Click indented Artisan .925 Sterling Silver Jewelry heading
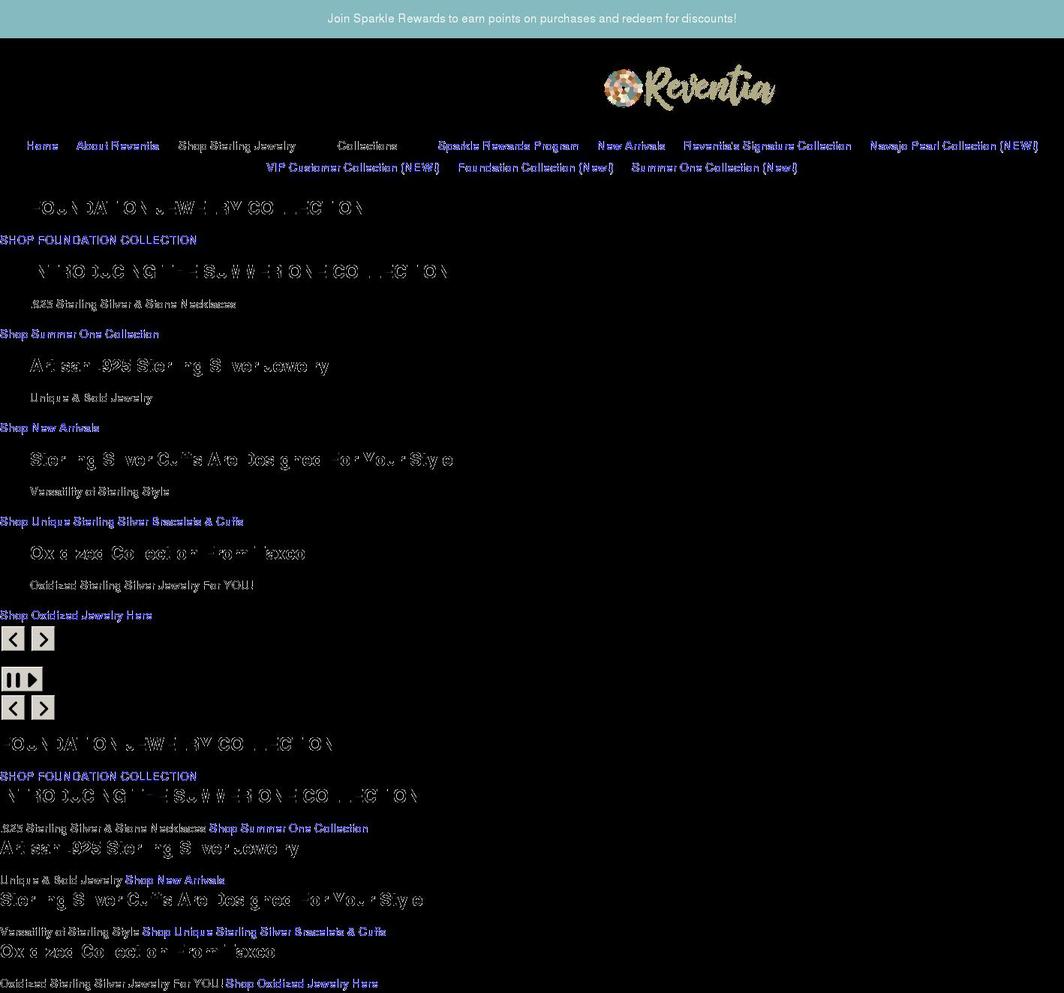 pos(179,367)
